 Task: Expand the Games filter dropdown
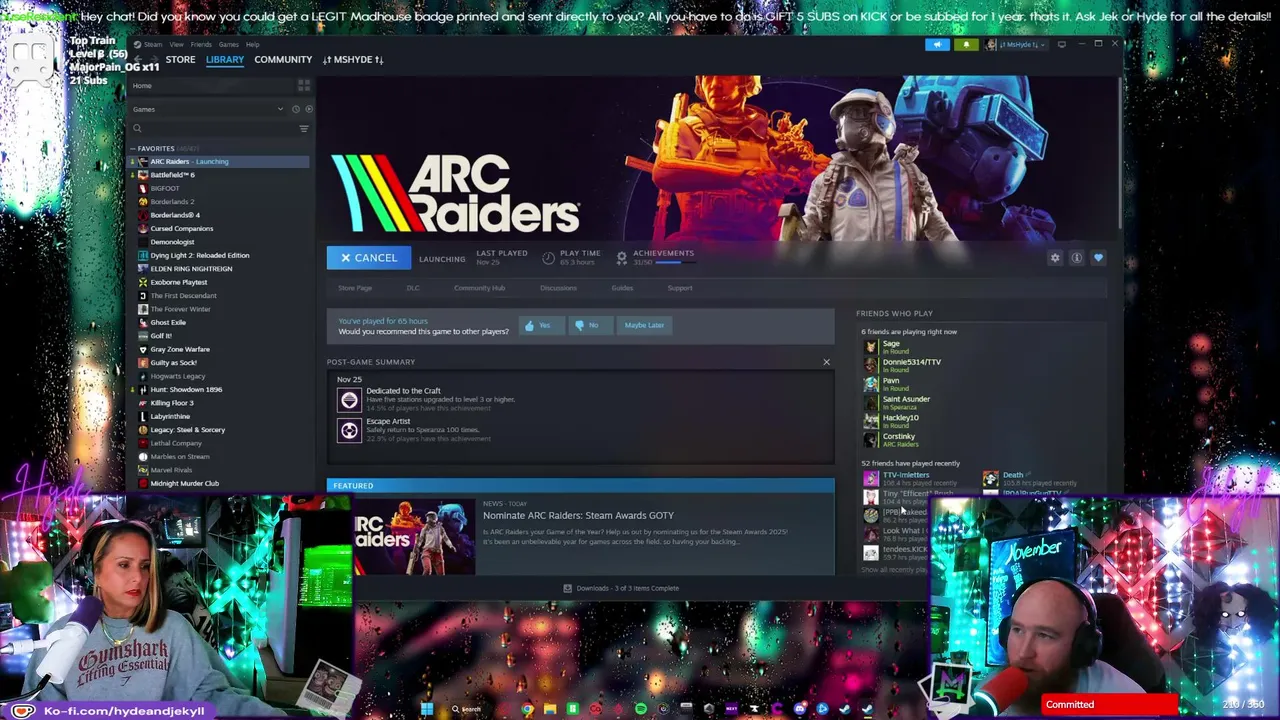(x=280, y=109)
